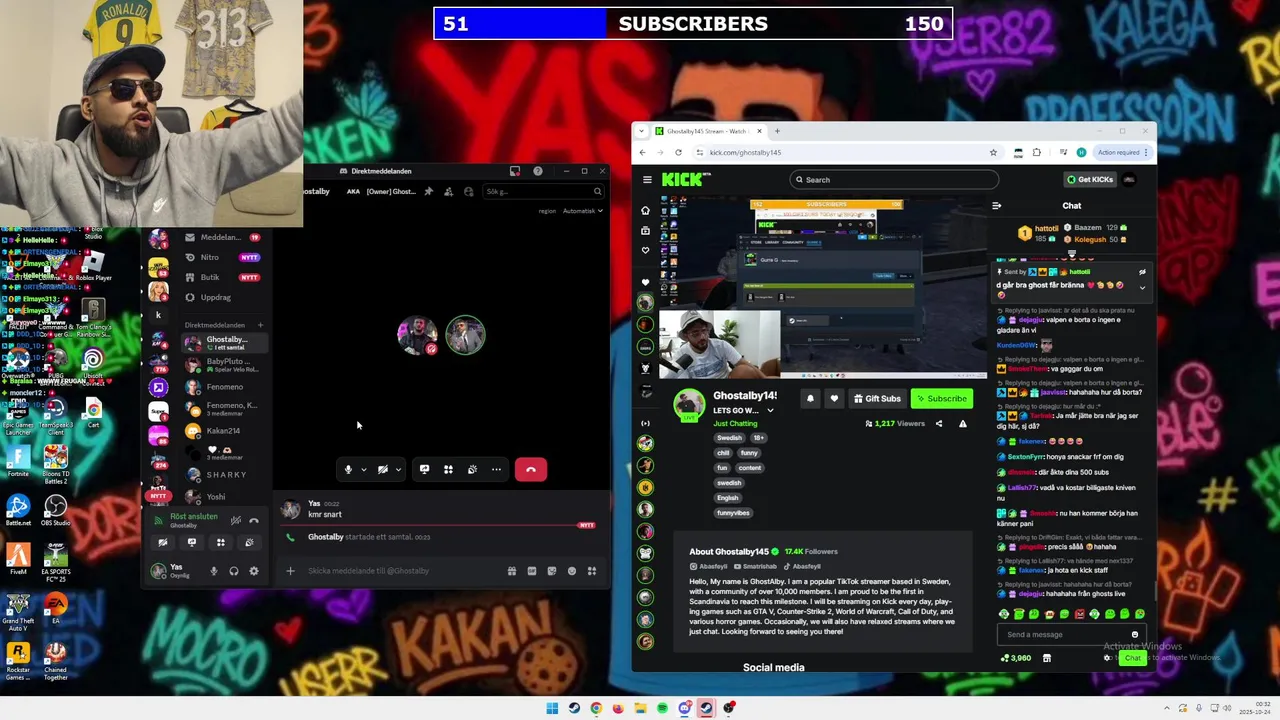Open Discord user settings gear
Viewport: 1280px width, 720px height.
point(253,571)
